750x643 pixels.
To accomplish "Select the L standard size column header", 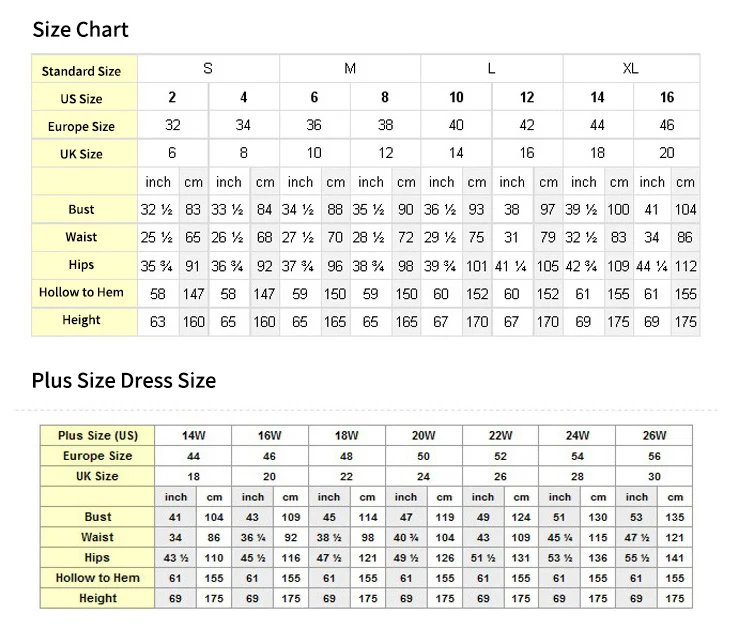I will (491, 69).
